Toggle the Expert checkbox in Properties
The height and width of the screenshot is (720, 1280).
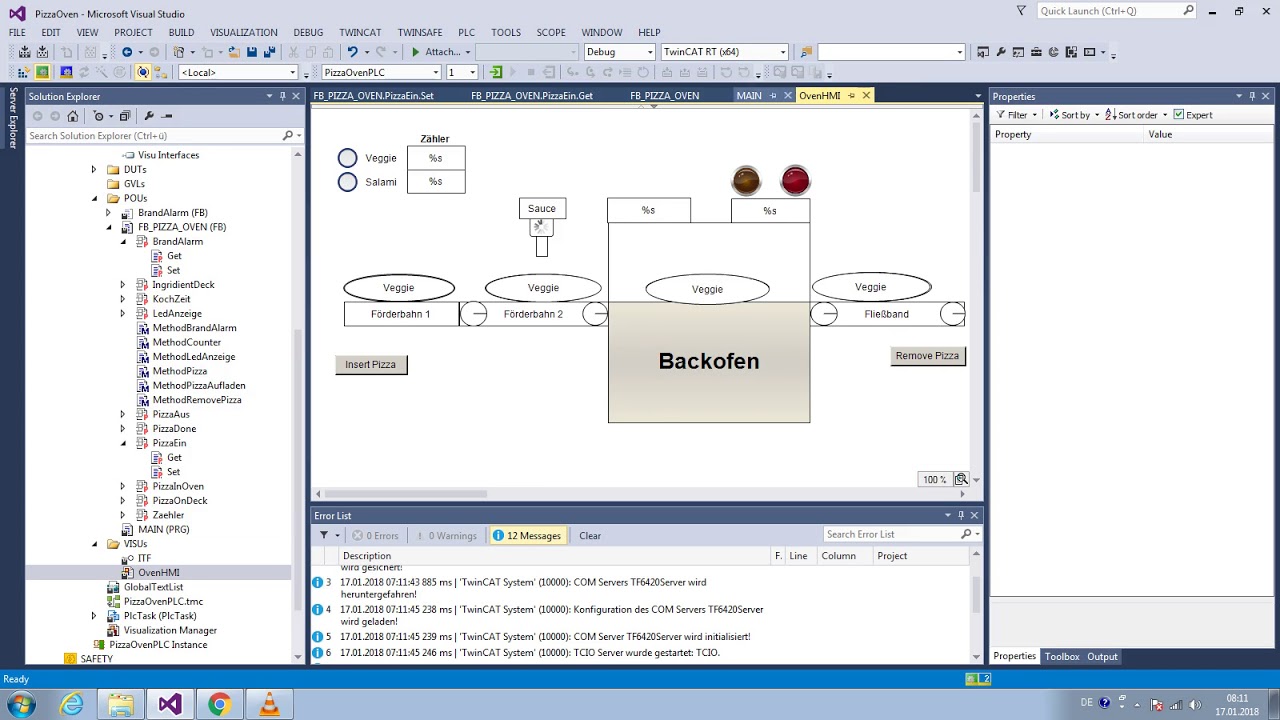(x=1178, y=115)
